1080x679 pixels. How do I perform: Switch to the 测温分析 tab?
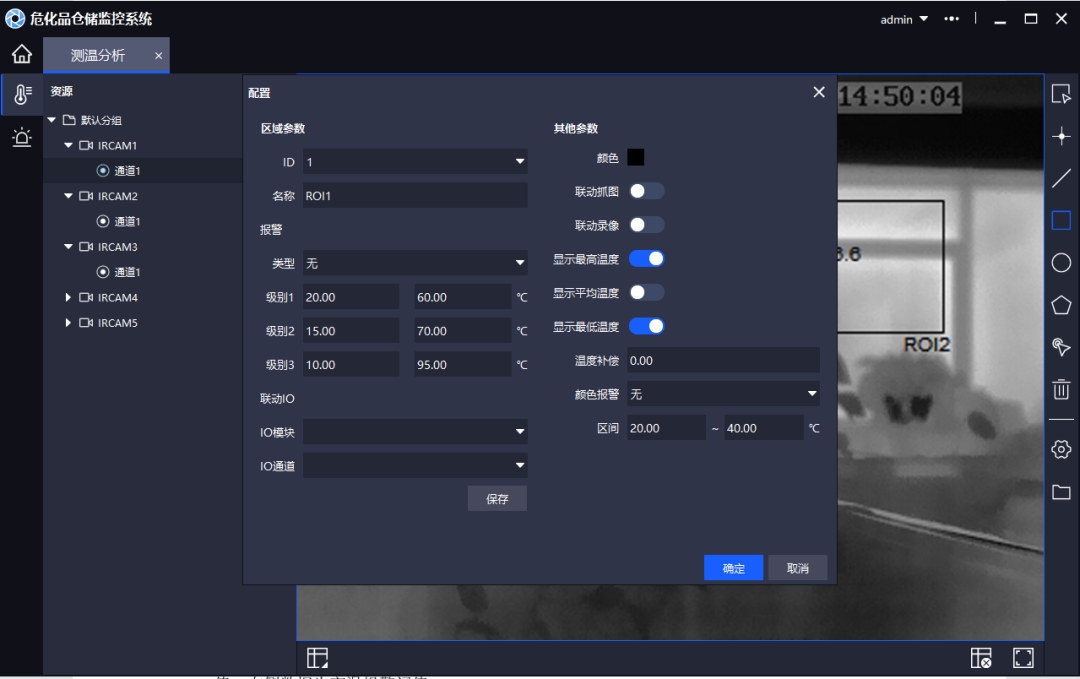pos(97,56)
